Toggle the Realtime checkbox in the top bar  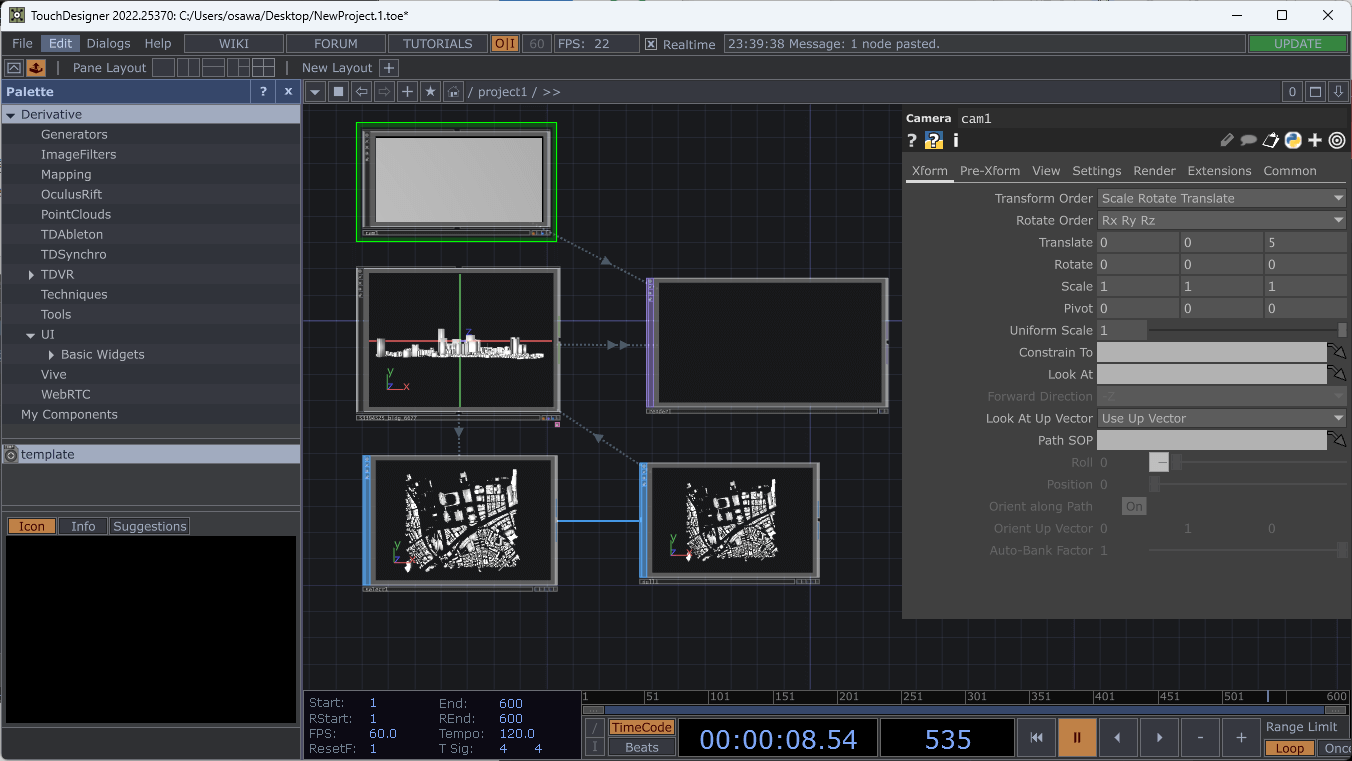point(653,43)
